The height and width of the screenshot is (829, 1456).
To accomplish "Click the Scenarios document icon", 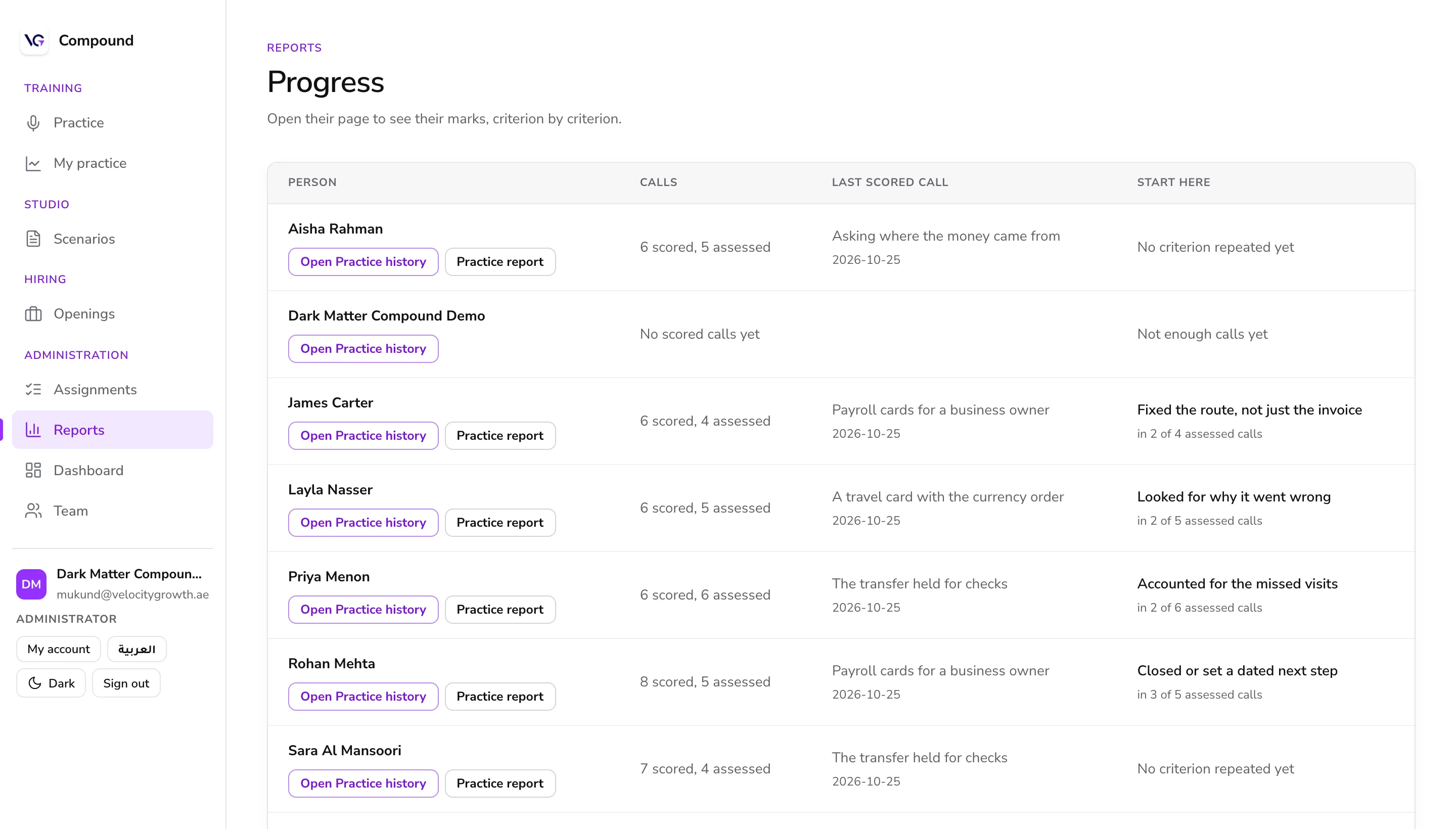I will [x=33, y=239].
